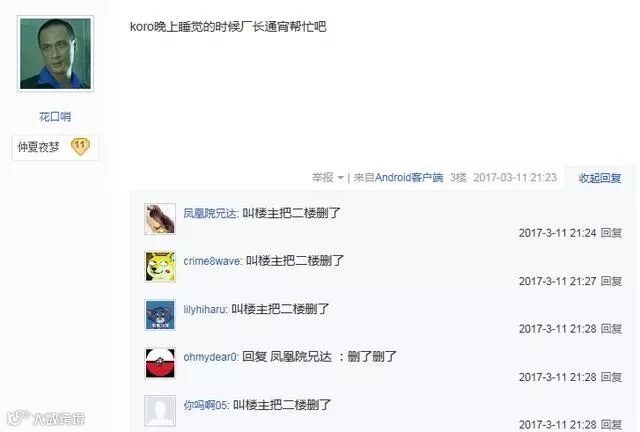This screenshot has height=432, width=640.
Task: Click 凤凰院兄达's avatar image
Action: point(160,219)
